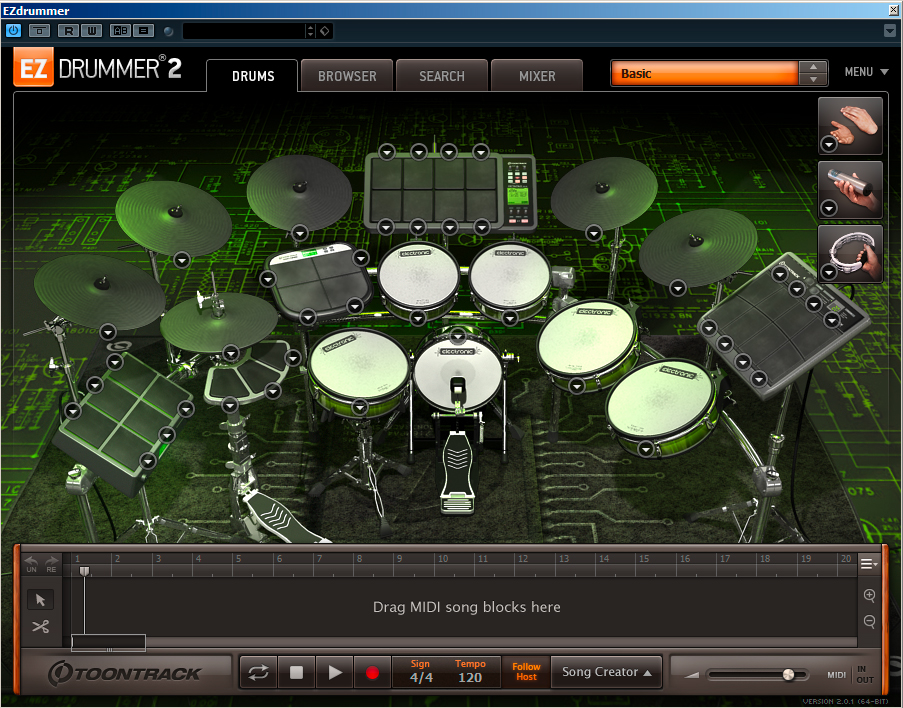Select the arrow pointer tool
Screen dimensions: 903x708
pyautogui.click(x=40, y=600)
